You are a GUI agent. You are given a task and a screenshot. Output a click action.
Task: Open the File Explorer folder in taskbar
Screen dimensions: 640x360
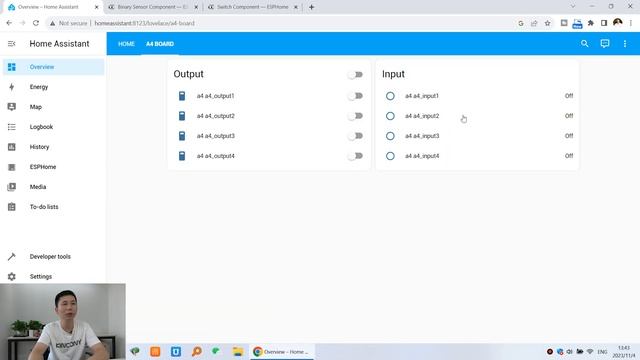coord(238,351)
